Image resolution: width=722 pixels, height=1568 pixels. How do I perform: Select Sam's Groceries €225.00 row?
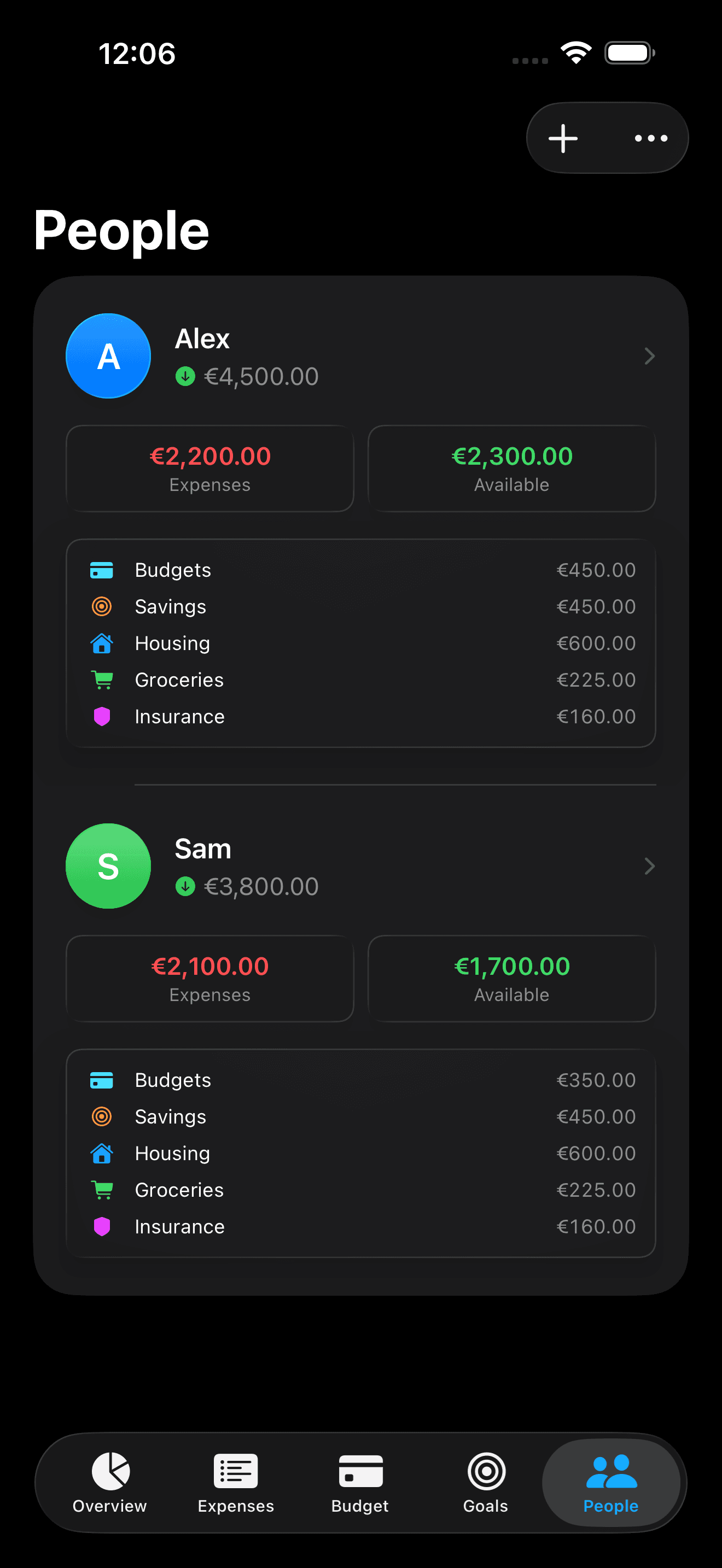coord(361,1190)
